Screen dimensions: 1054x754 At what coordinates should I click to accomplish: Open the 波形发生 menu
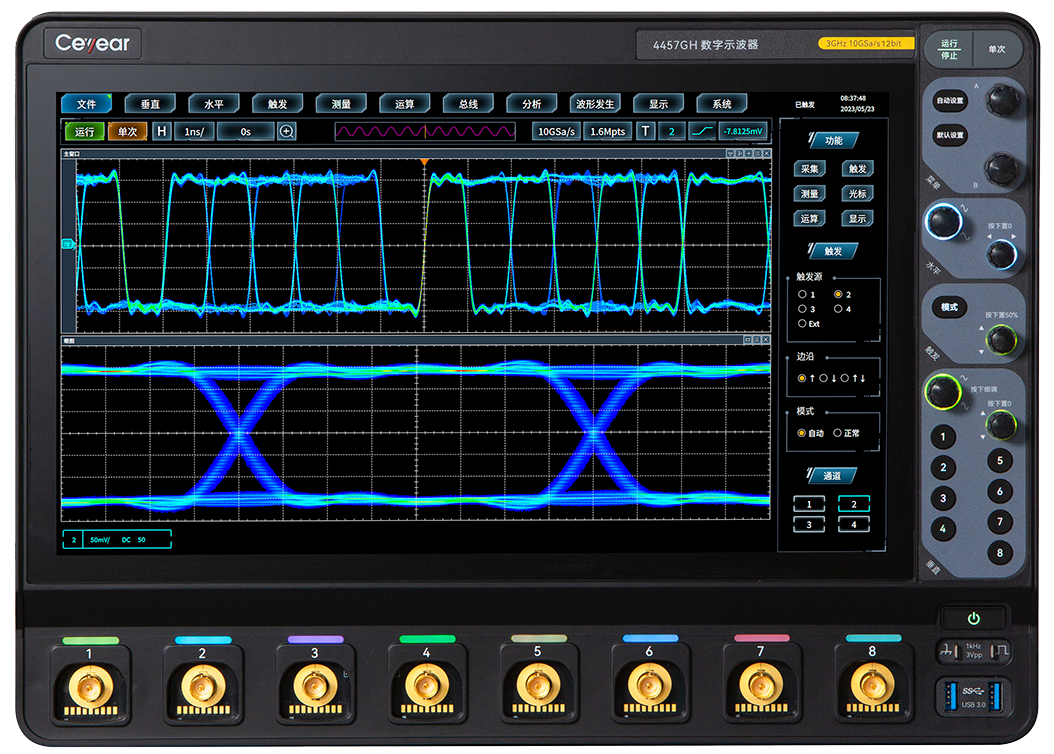coord(595,104)
